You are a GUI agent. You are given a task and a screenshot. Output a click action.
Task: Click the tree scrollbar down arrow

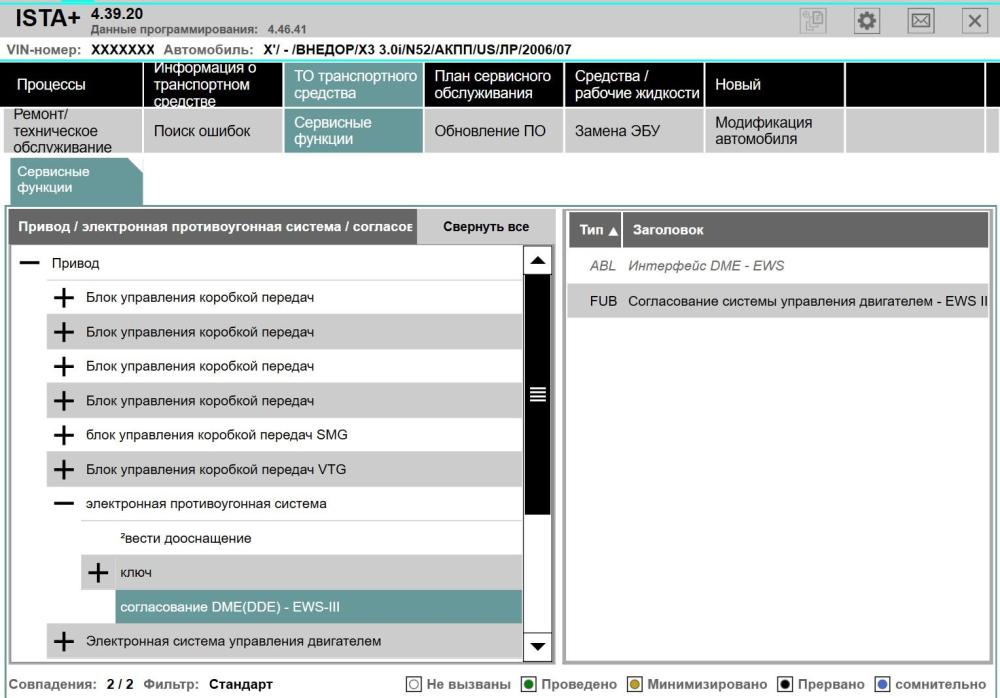538,646
